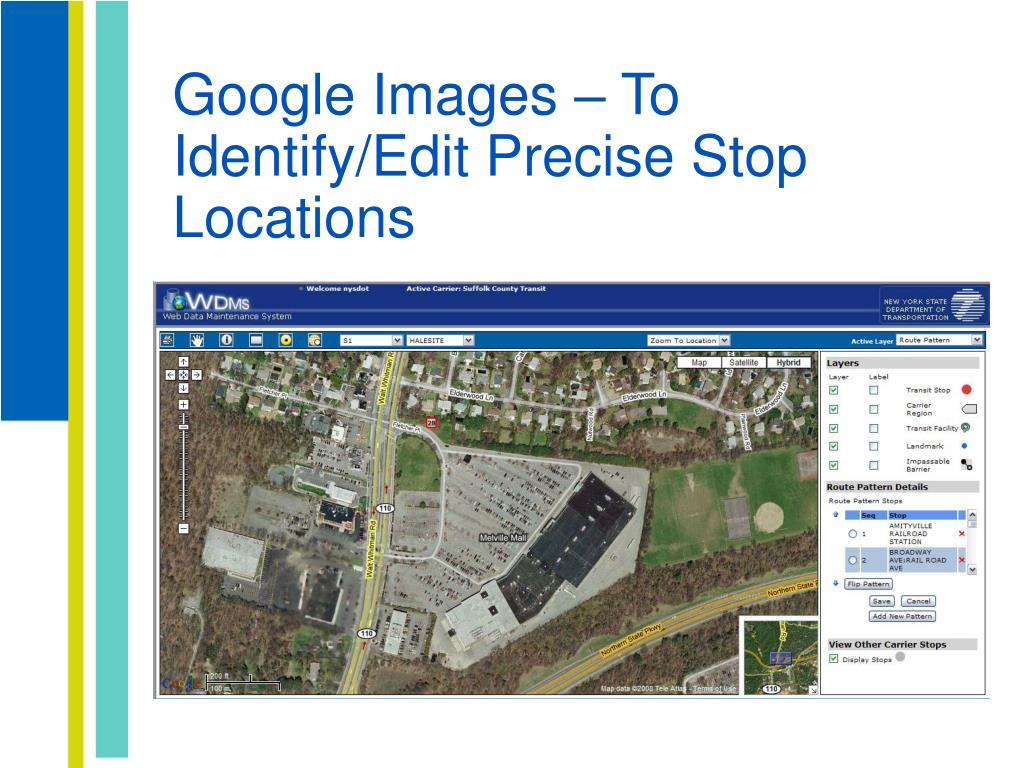Toggle Carrier Region layer checkbox

(833, 409)
